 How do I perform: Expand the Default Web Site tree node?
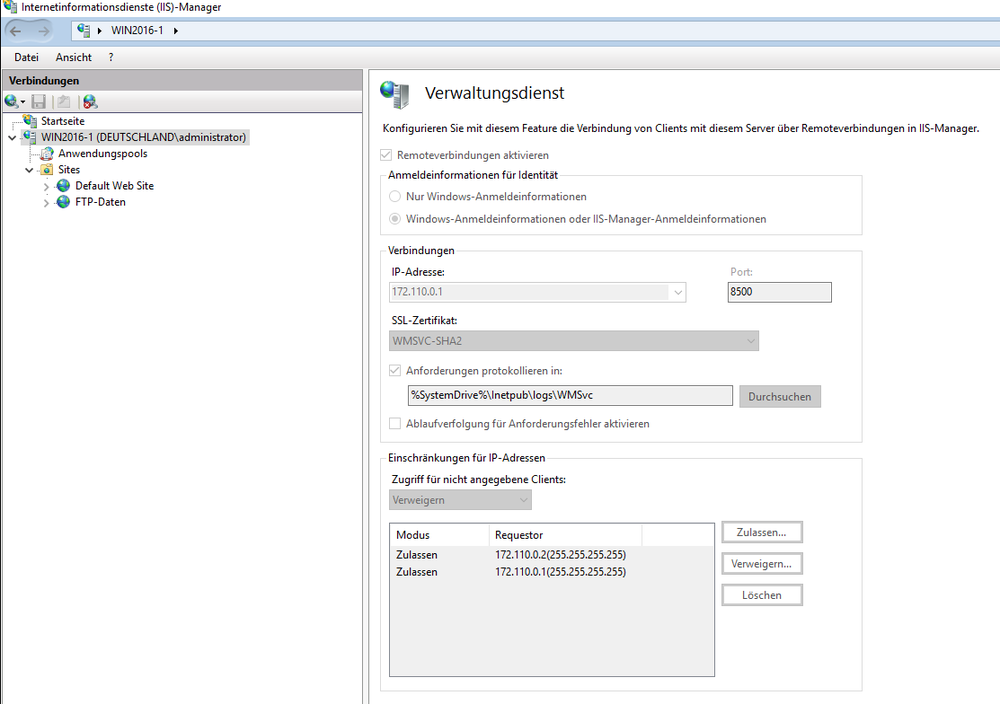[46, 186]
